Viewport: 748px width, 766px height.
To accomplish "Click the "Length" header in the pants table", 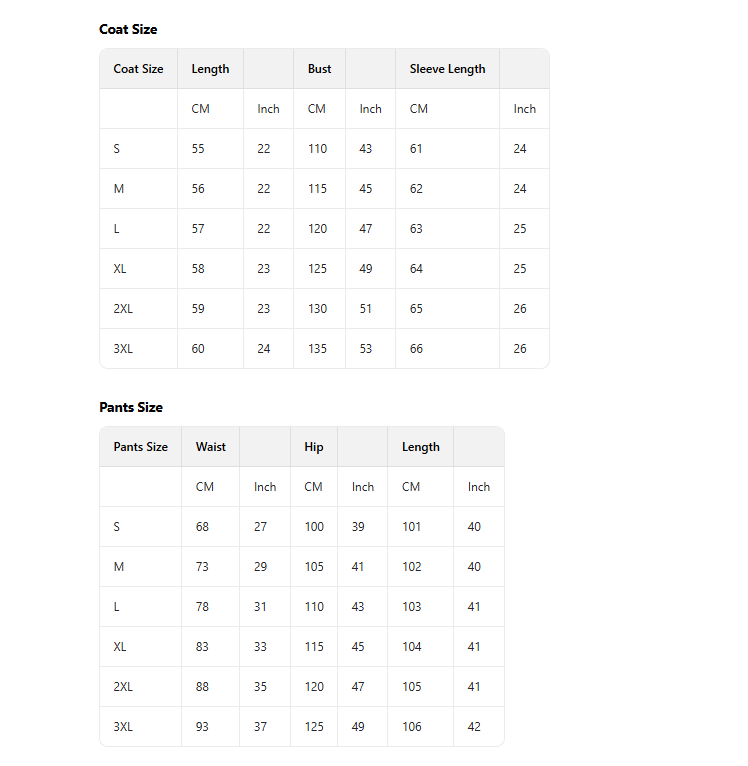I will (x=420, y=447).
